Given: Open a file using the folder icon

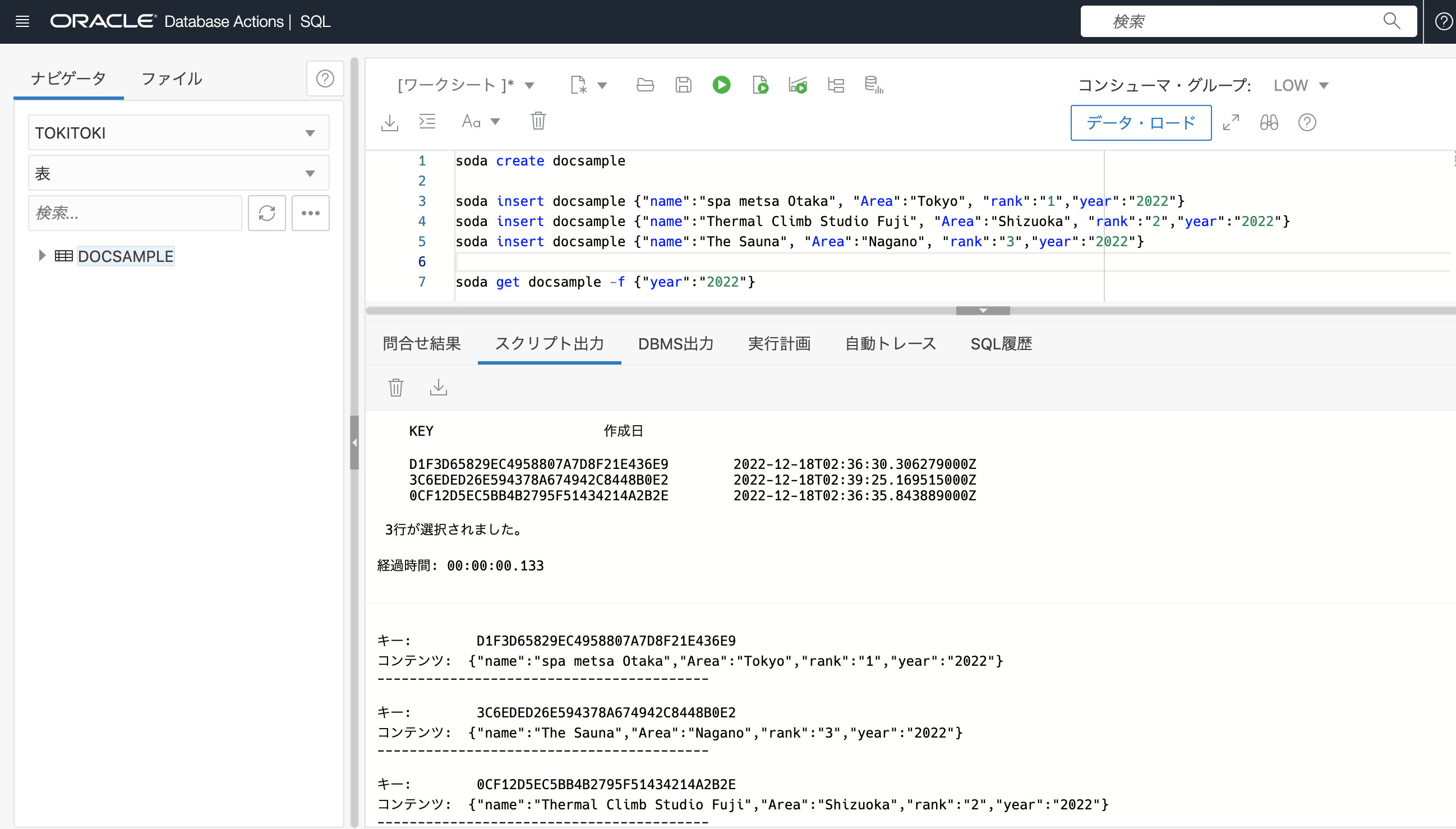Looking at the screenshot, I should (x=645, y=85).
